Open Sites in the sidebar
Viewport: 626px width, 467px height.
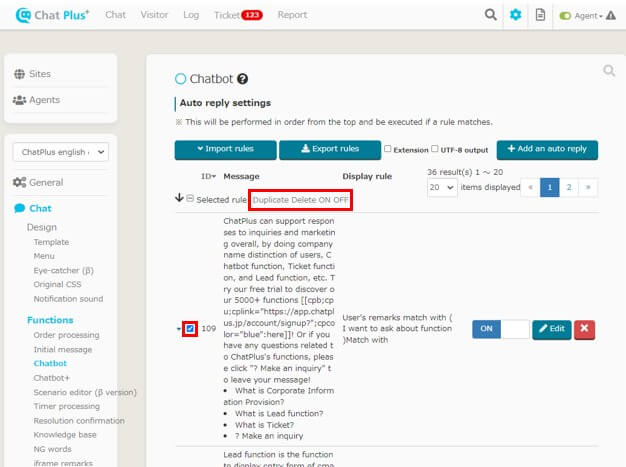(32, 74)
